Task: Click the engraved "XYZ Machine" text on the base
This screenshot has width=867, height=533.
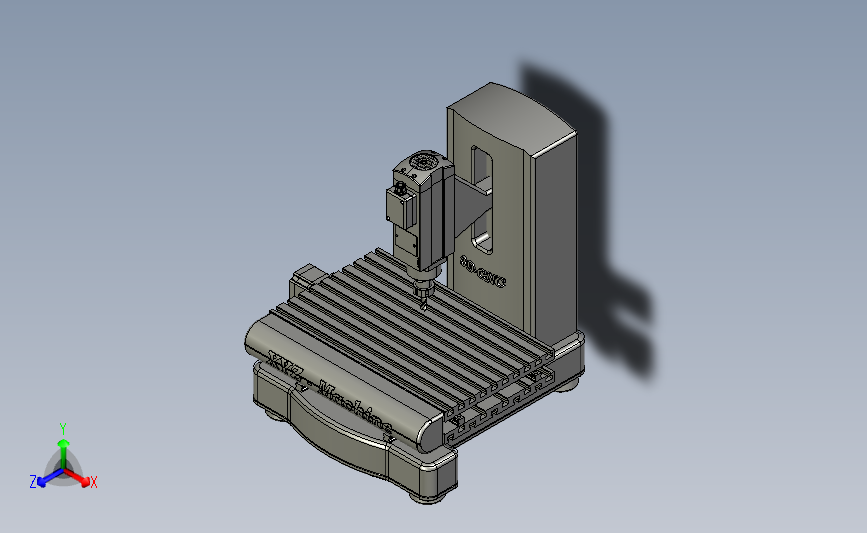Action: [x=329, y=391]
